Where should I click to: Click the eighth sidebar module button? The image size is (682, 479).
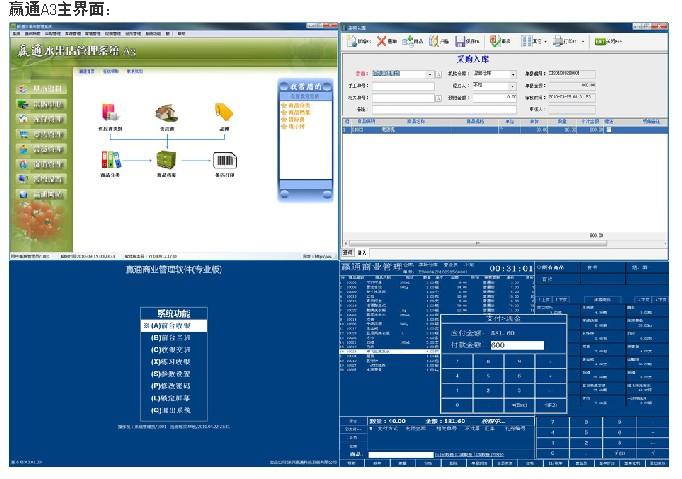[x=41, y=194]
